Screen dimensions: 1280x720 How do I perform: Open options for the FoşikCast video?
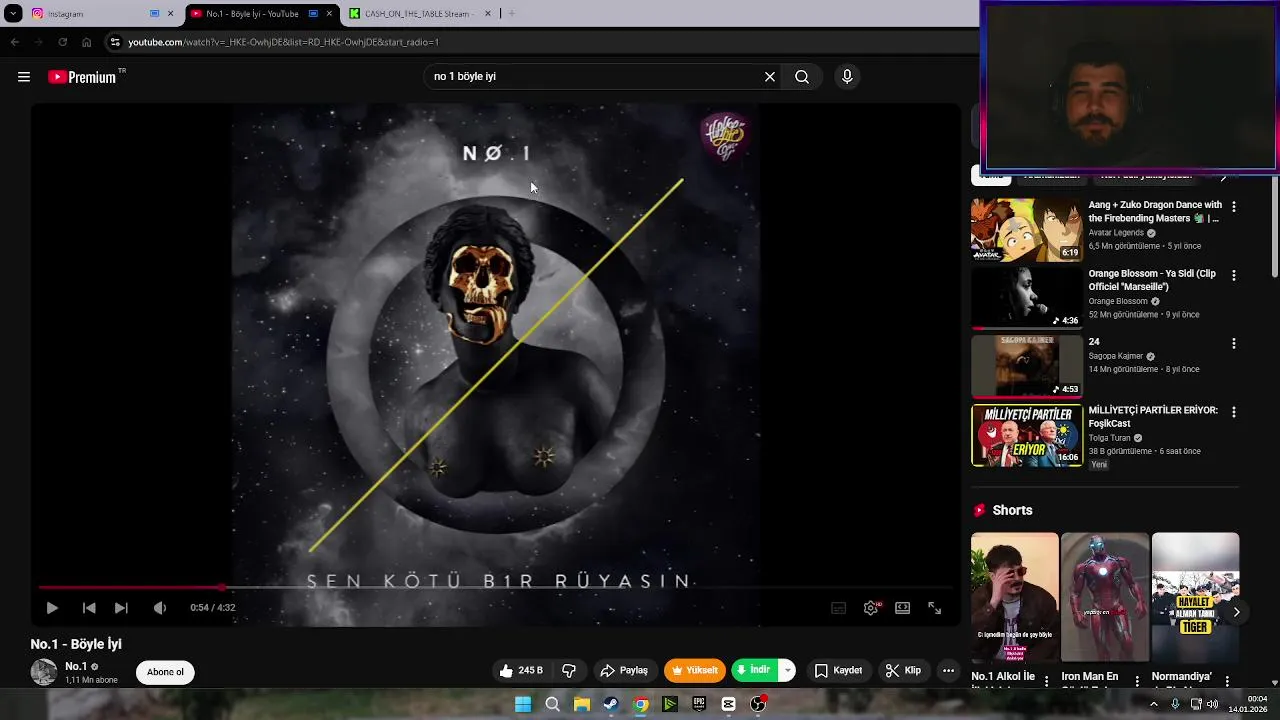coord(1233,412)
